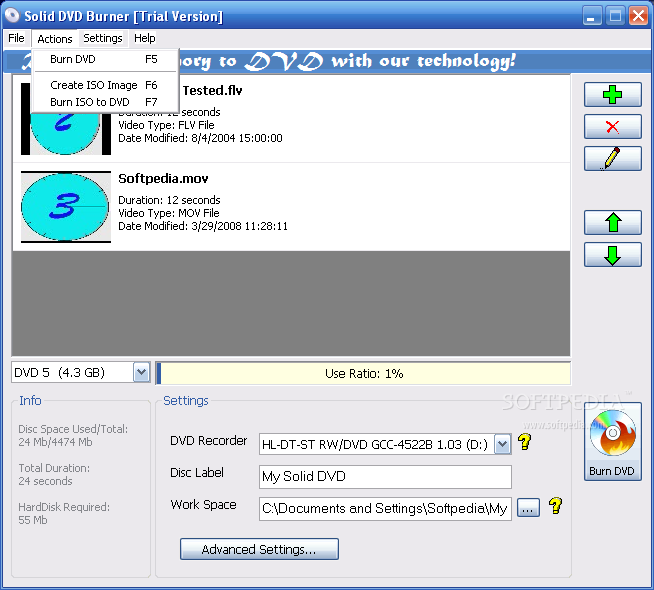Click Date Modified 8/4/2004 15:00:00 text

point(200,138)
